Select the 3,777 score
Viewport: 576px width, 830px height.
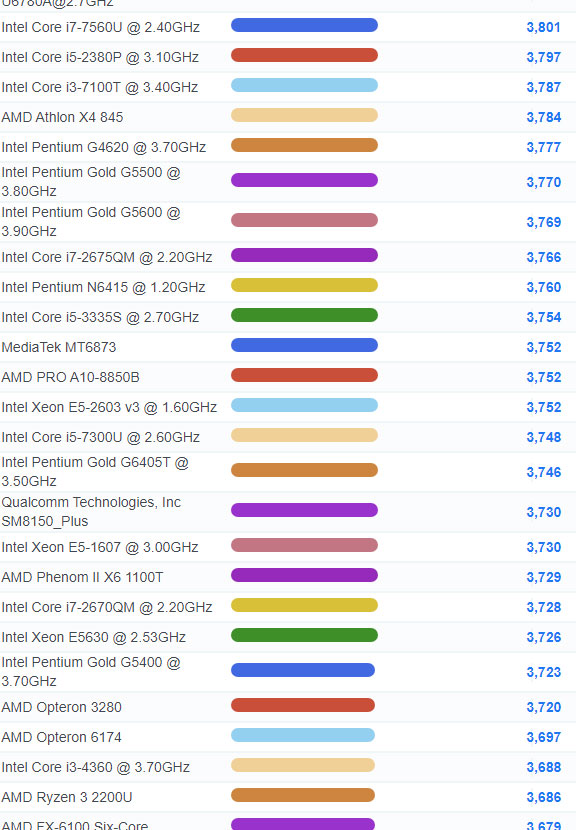[544, 147]
